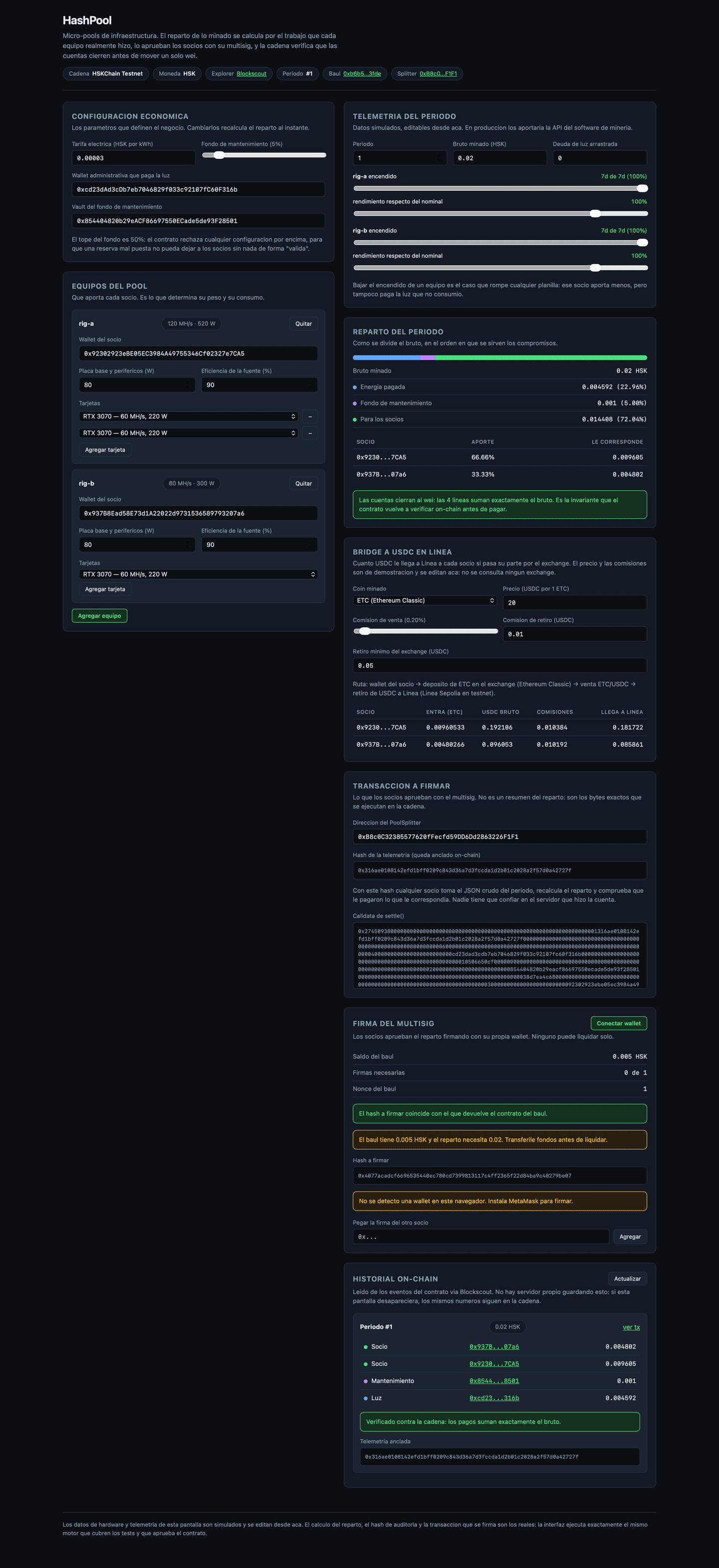
Task: Click rig-b Placa base watts field
Action: point(137,545)
